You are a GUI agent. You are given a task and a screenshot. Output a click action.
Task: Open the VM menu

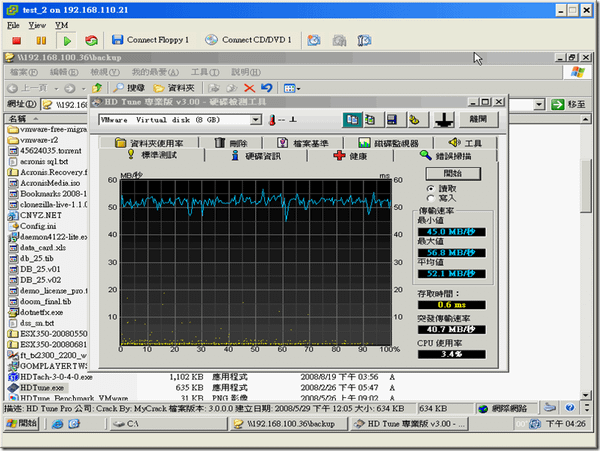point(61,25)
